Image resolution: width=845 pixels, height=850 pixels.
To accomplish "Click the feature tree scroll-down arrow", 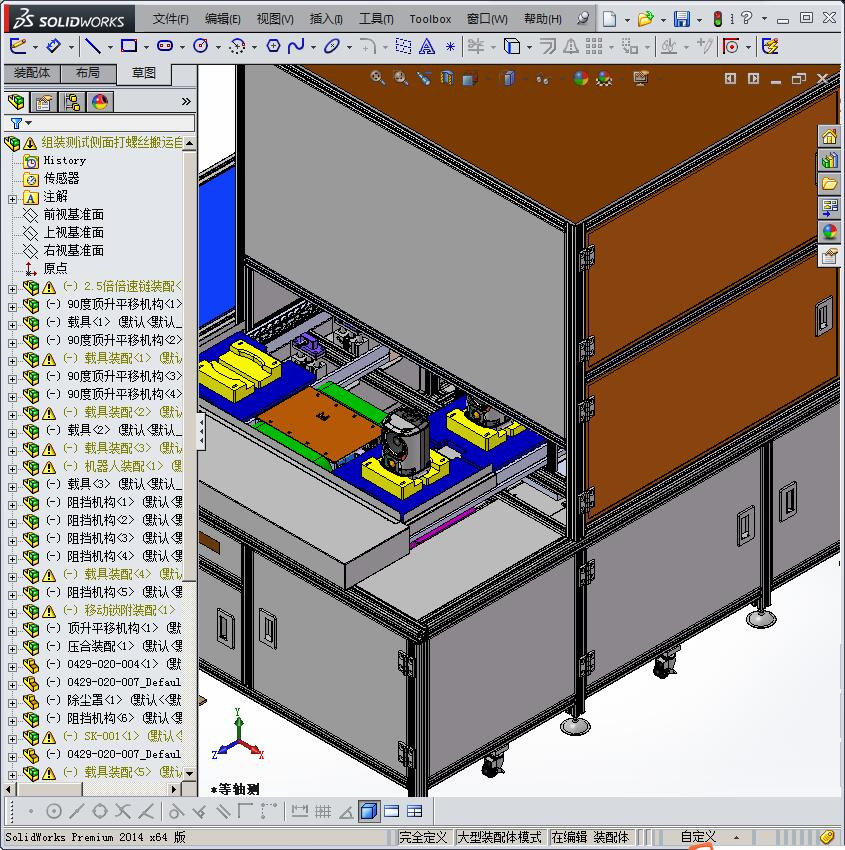I will [x=189, y=774].
